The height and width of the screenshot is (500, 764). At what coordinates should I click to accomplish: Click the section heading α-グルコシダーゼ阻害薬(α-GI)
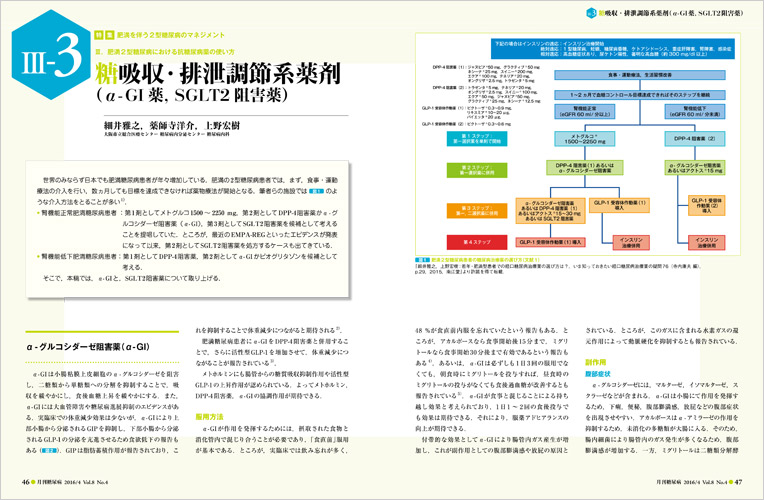click(88, 347)
